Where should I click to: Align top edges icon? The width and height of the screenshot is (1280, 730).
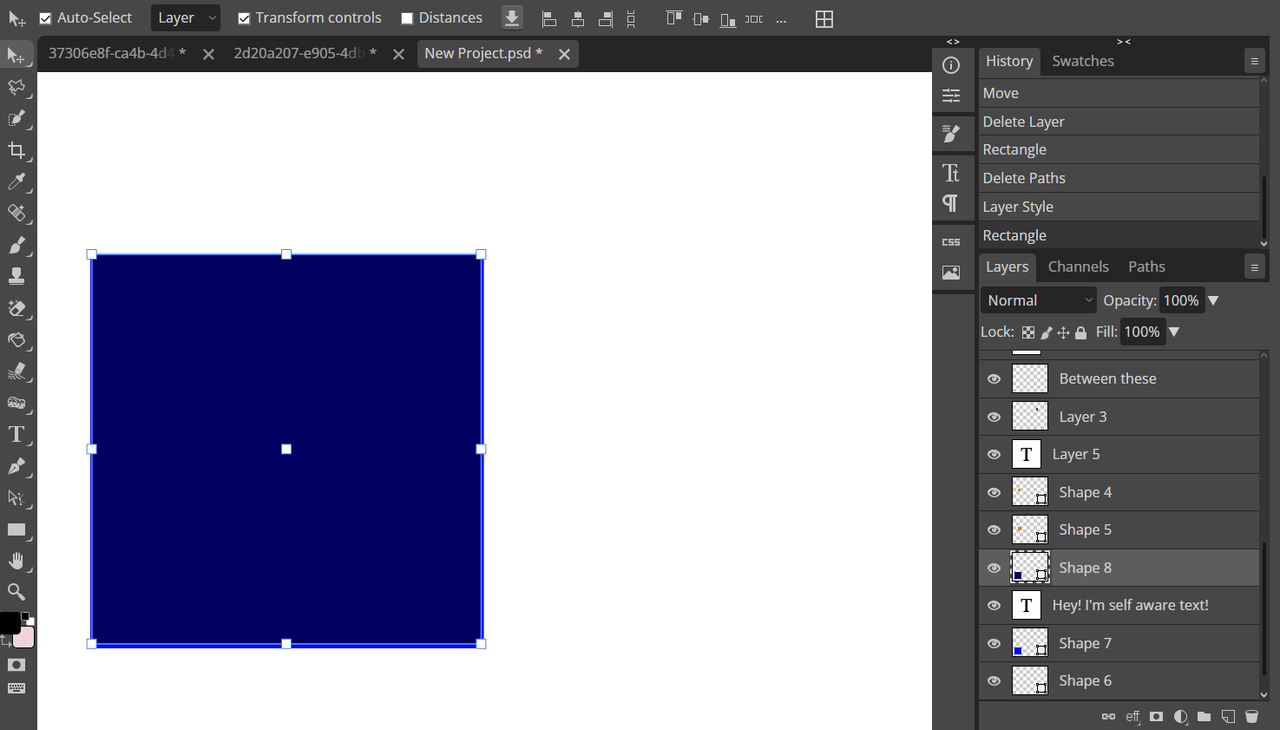pos(673,19)
